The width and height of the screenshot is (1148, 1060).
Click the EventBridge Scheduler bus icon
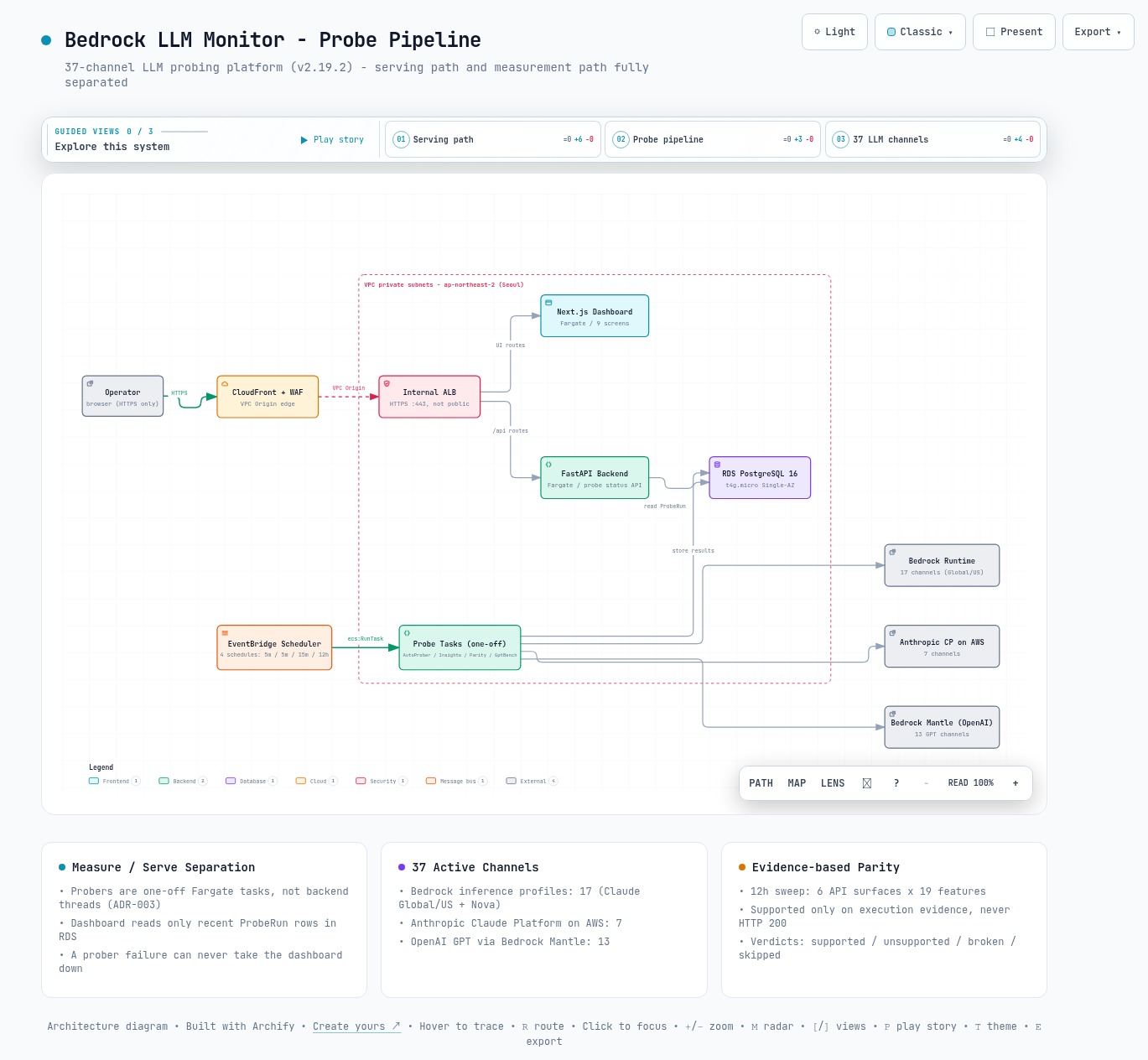(225, 633)
